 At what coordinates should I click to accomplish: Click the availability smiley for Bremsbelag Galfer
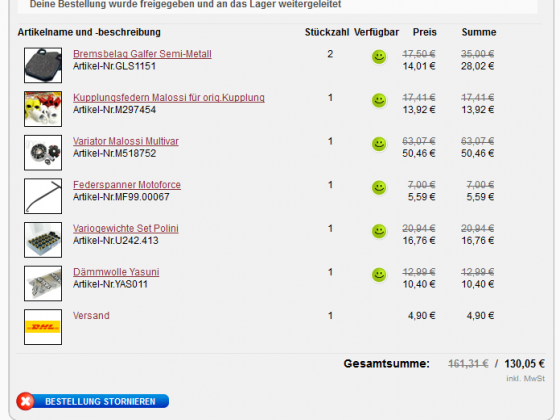[x=379, y=57]
